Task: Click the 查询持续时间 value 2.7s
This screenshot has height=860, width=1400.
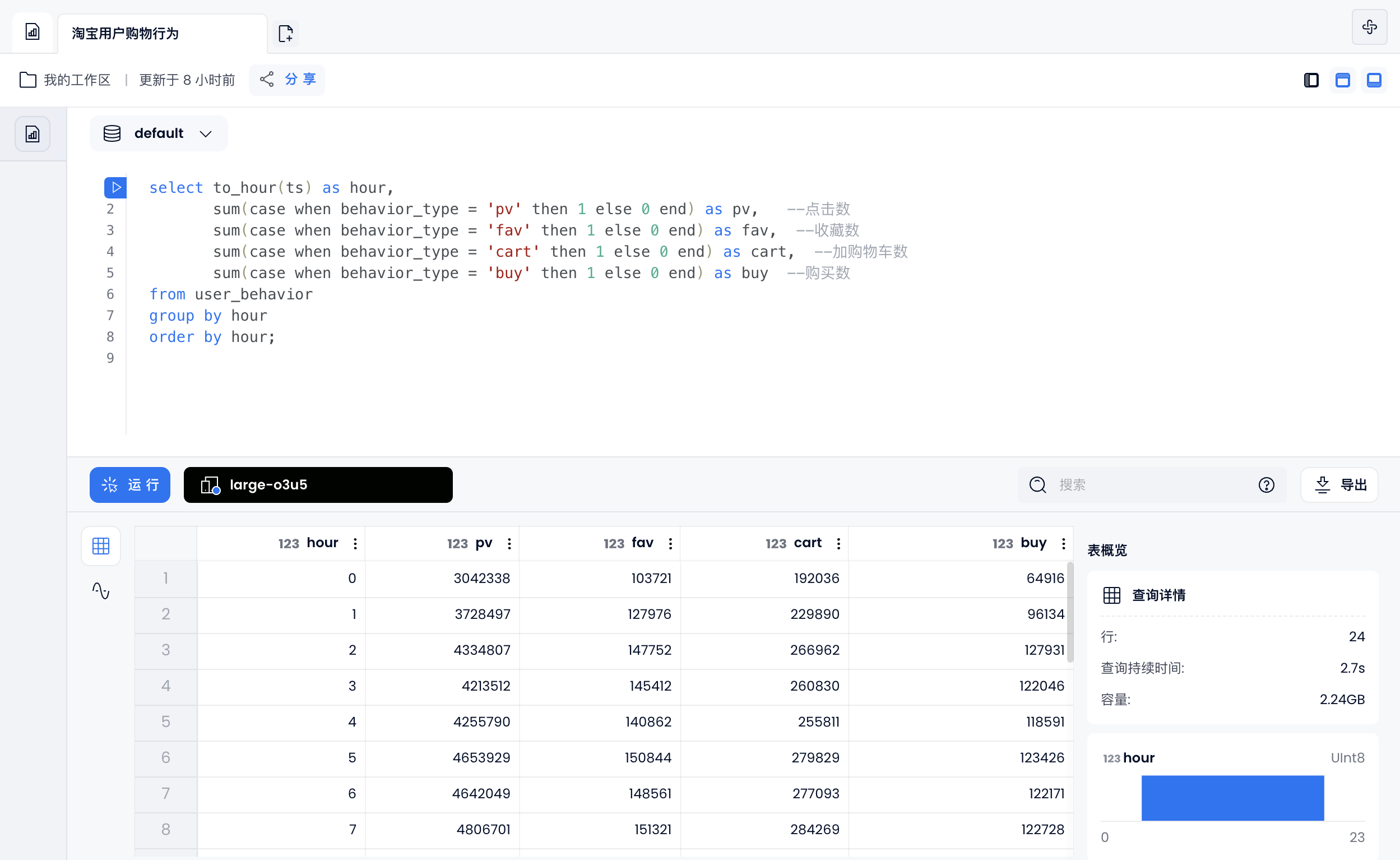Action: tap(1352, 668)
